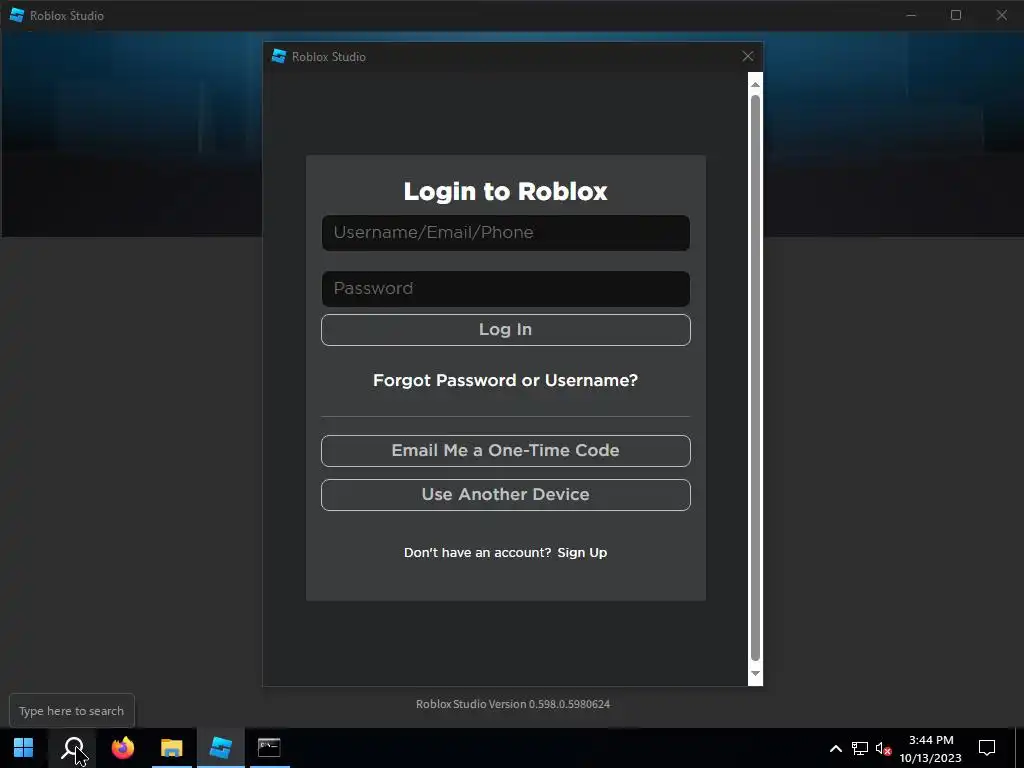1024x768 pixels.
Task: Click the Log In button
Action: [505, 330]
